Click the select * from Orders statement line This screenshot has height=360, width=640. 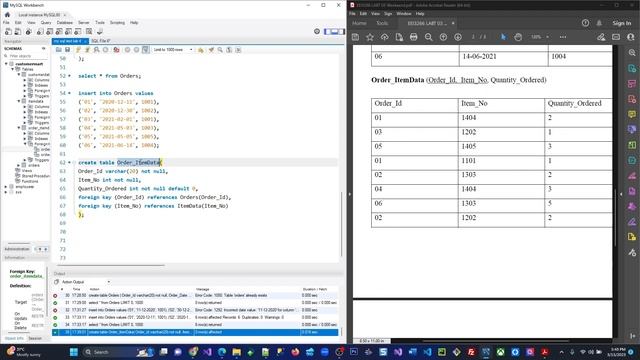click(x=109, y=76)
